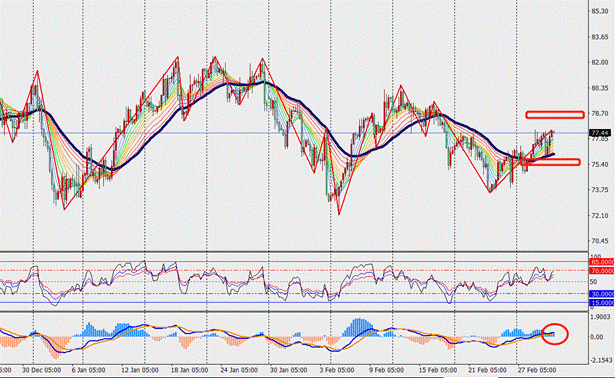Screen dimensions: 615x378
Task: Click the red circle on MACD histogram
Action: pos(555,334)
